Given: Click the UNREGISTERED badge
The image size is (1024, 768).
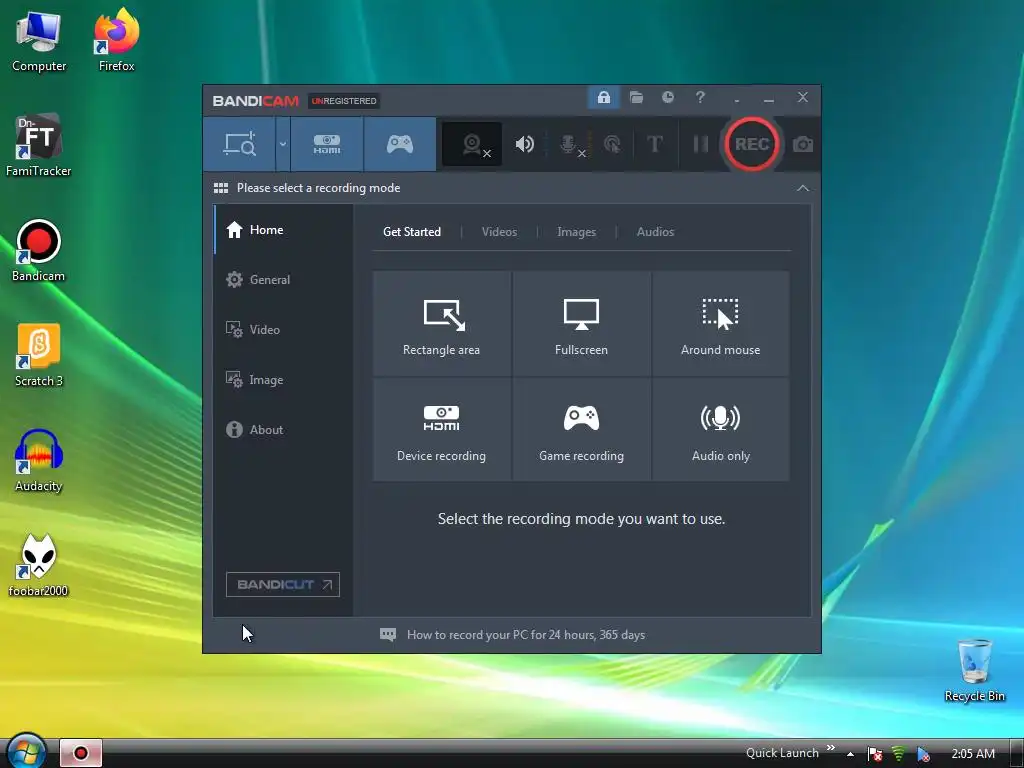Looking at the screenshot, I should pyautogui.click(x=344, y=101).
